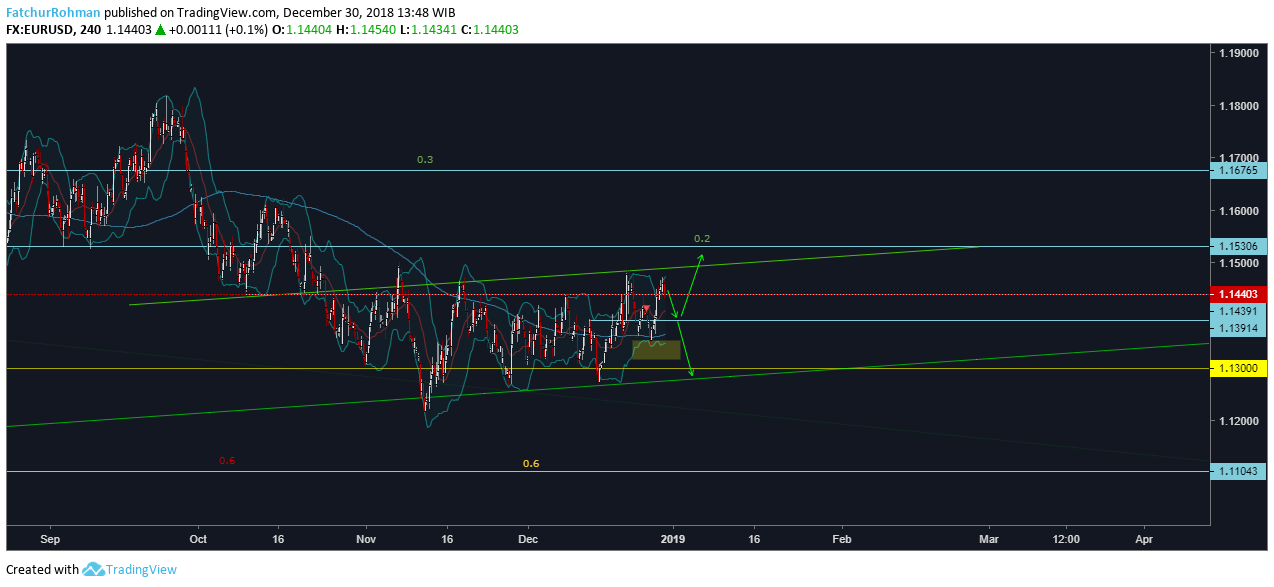Click the dark red 0.6 annotation label

pyautogui.click(x=227, y=461)
